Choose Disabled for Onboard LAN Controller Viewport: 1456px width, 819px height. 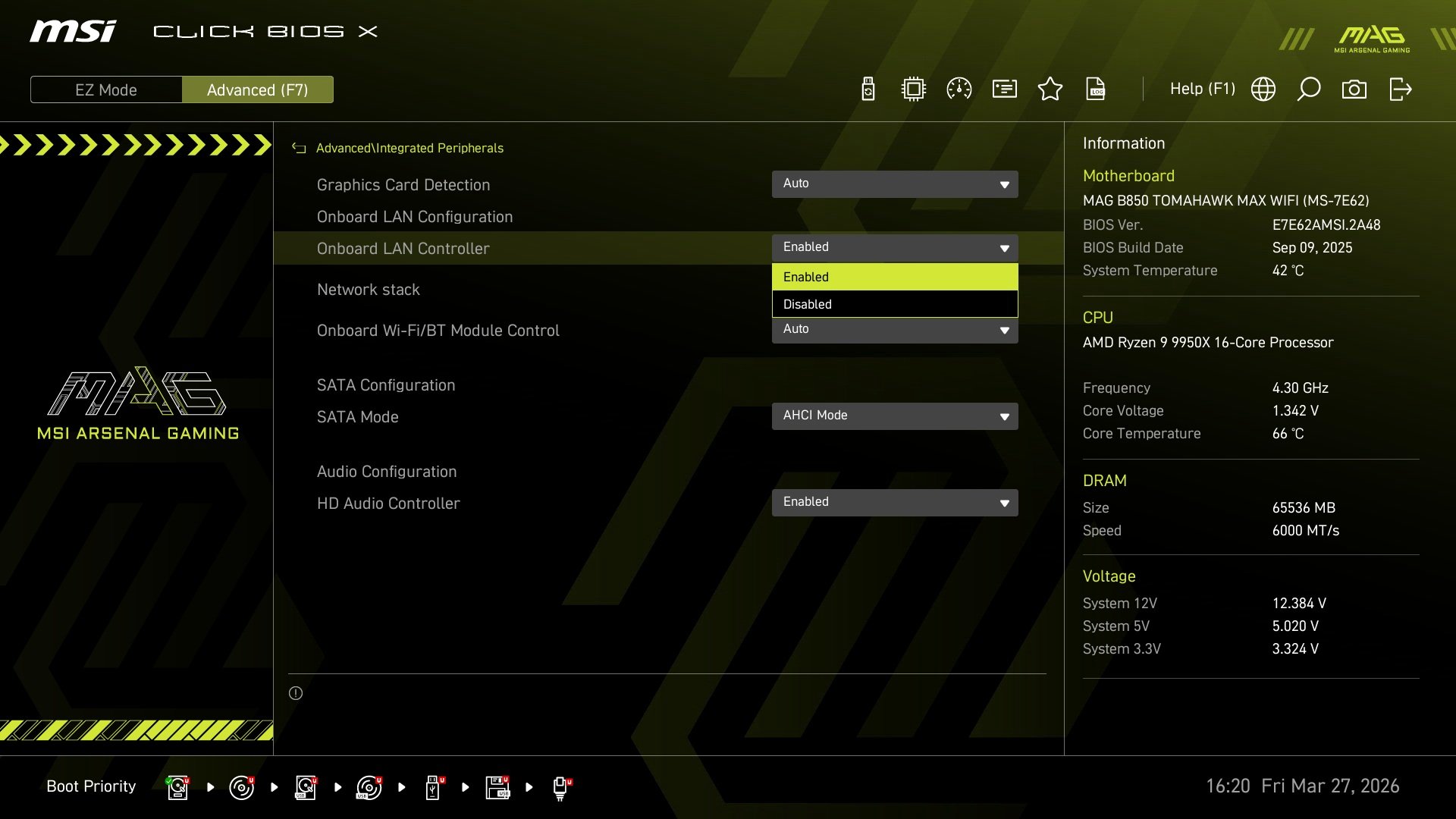[x=895, y=304]
